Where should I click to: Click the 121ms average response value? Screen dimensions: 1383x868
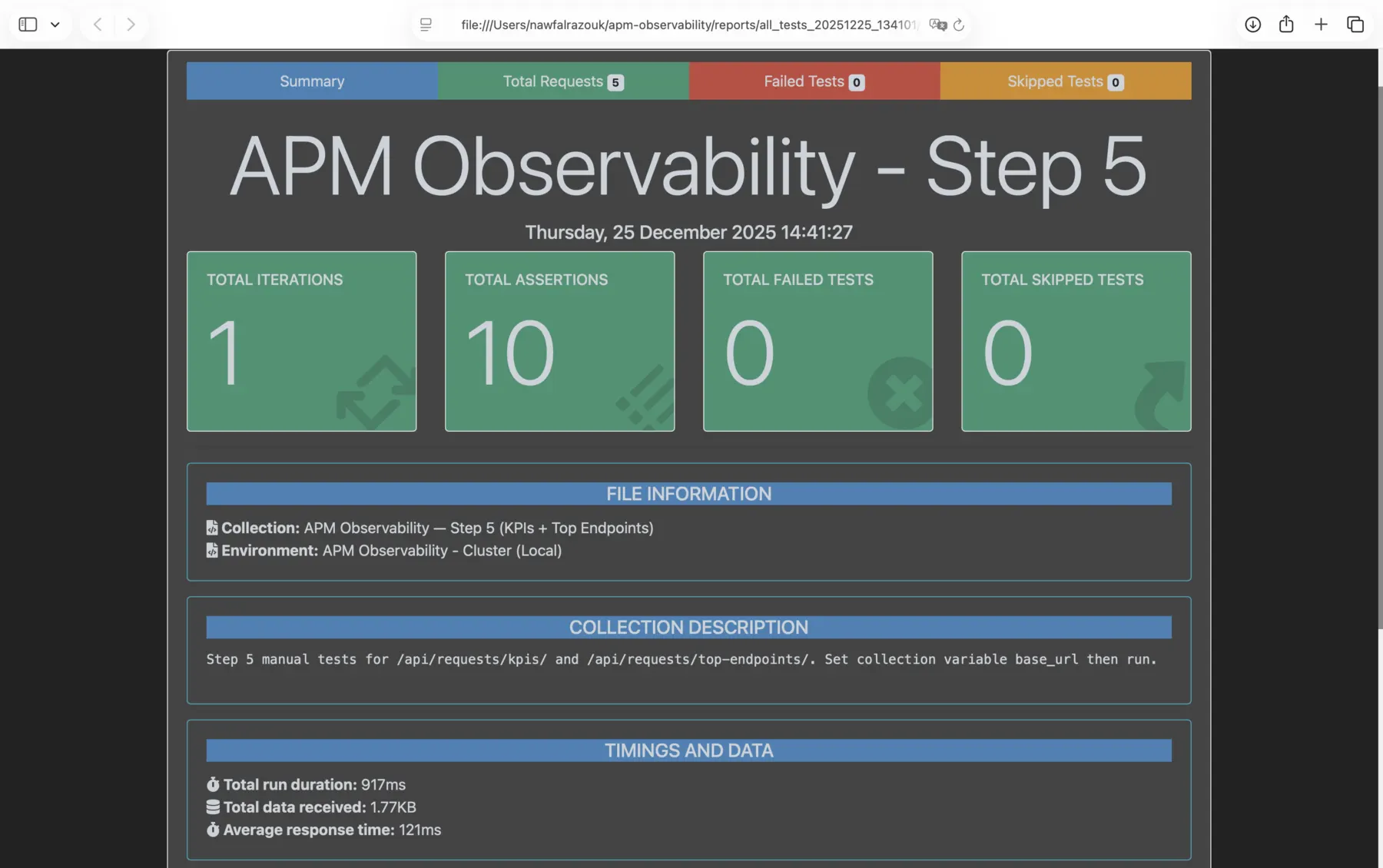(x=420, y=830)
